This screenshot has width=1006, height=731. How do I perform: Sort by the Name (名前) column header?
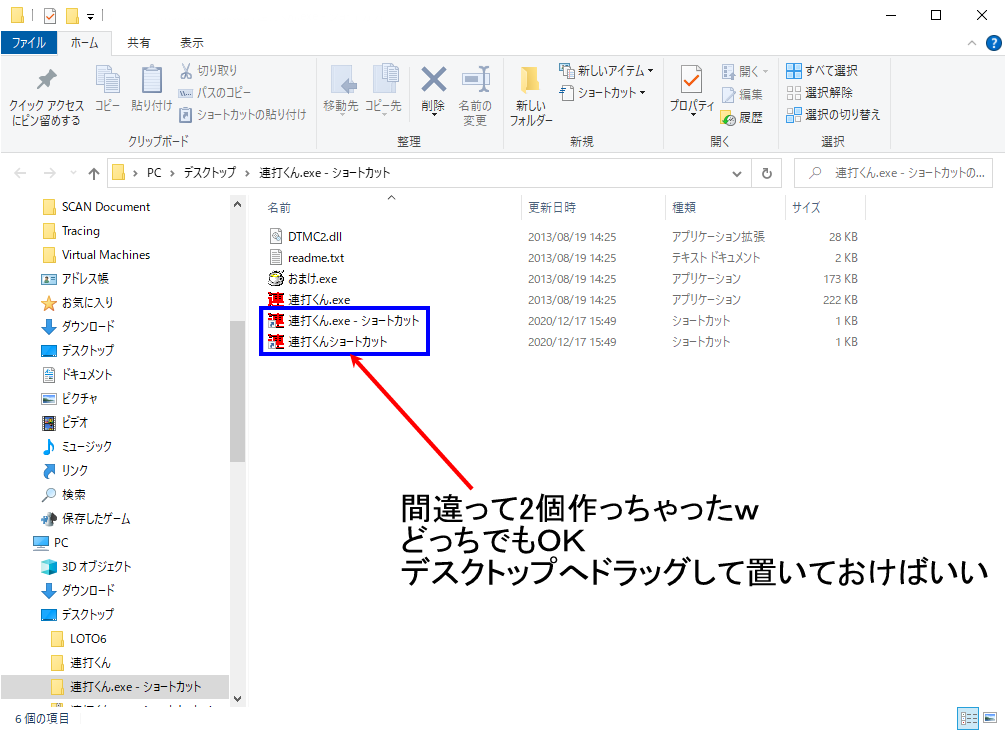(x=280, y=208)
